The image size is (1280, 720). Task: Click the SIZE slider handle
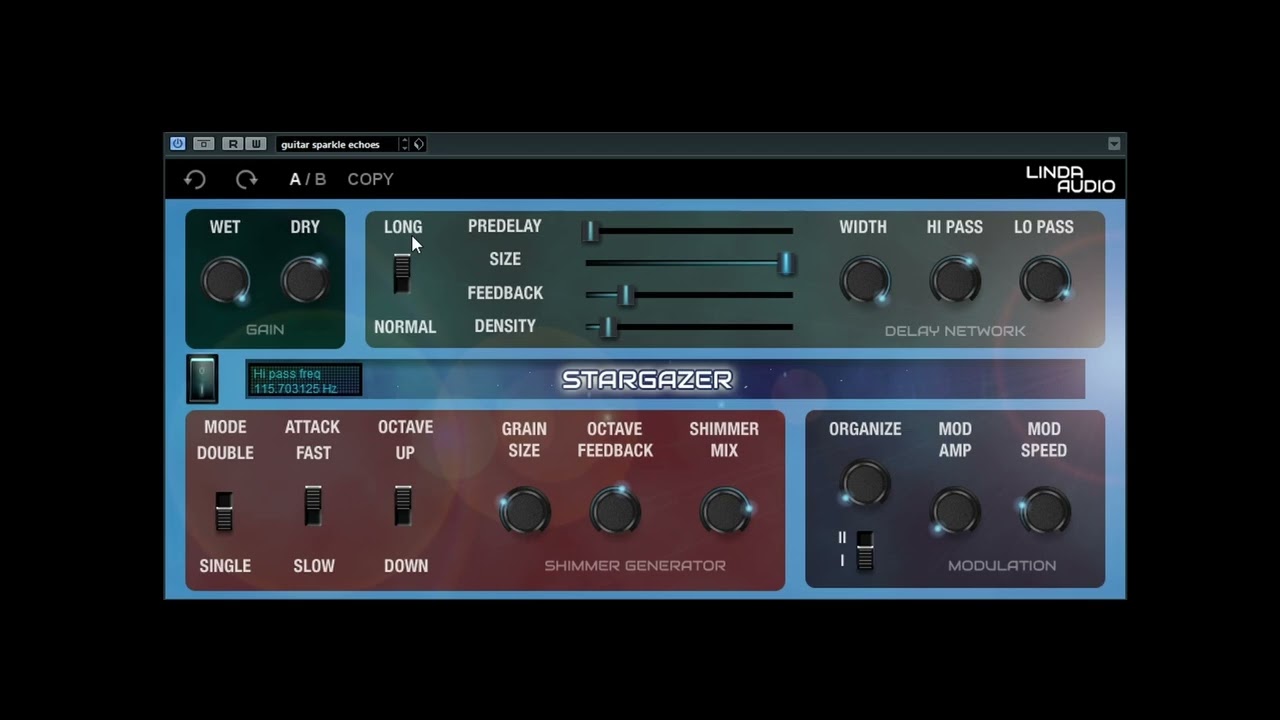coord(786,263)
